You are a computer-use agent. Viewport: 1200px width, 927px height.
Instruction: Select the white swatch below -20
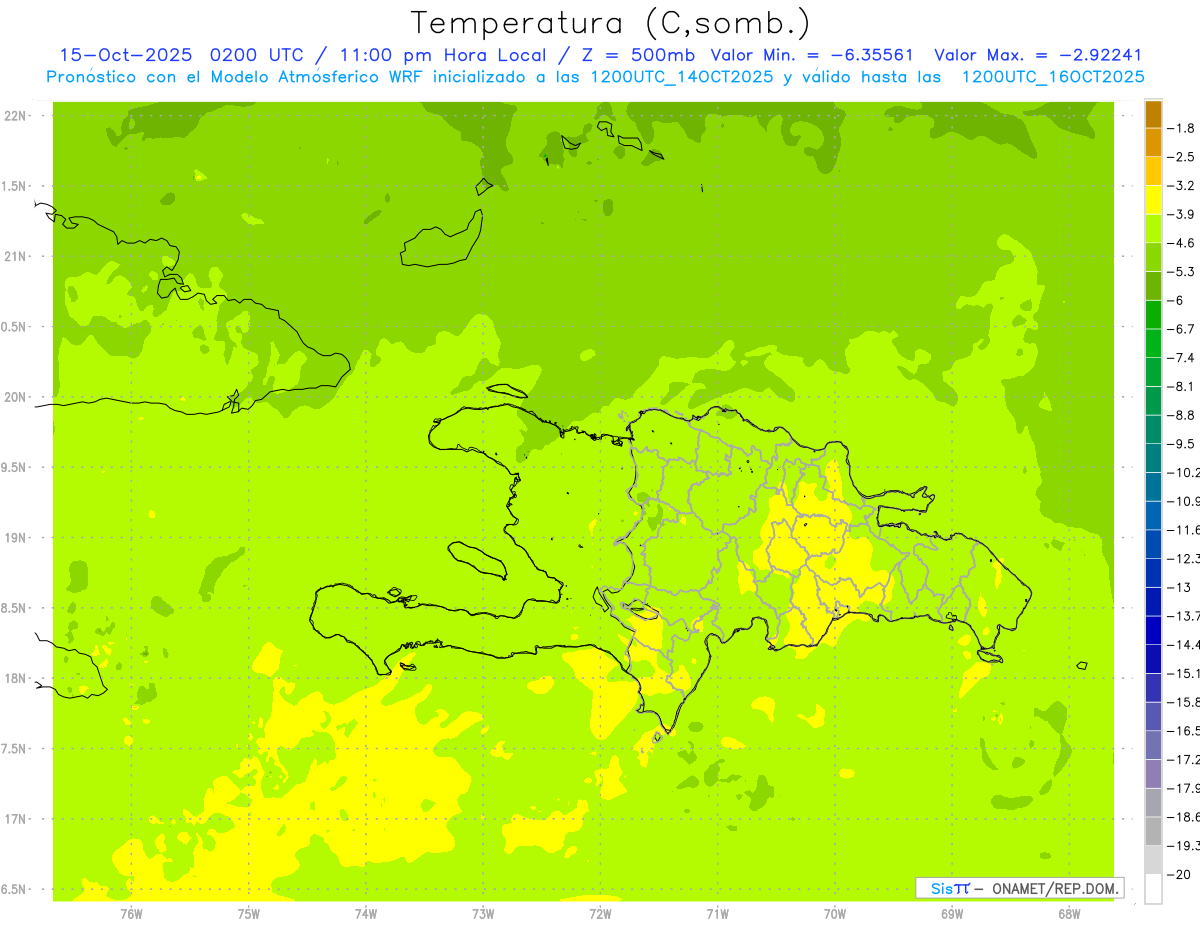1153,889
